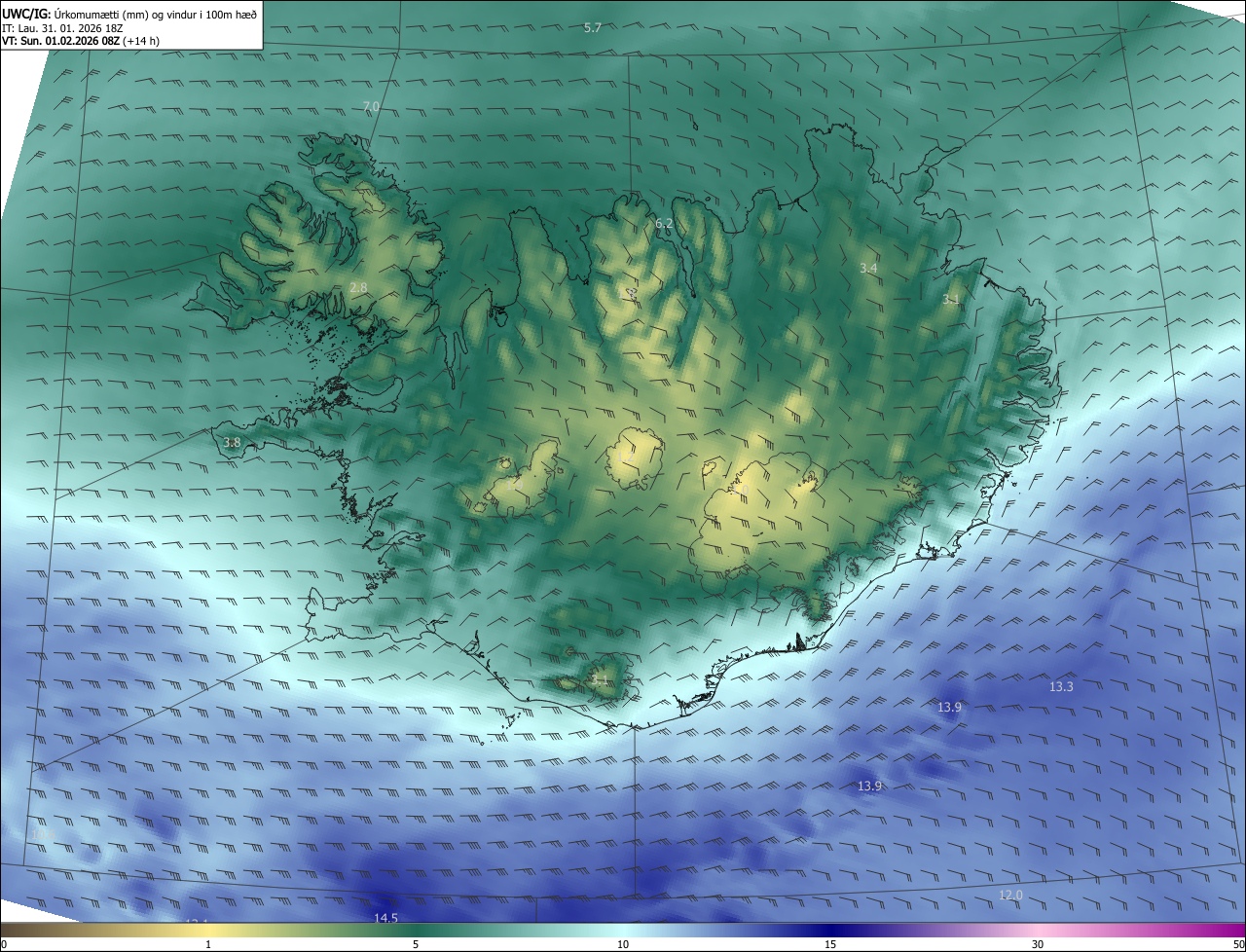Click the 12.0 value label
The image size is (1246, 952).
1010,895
